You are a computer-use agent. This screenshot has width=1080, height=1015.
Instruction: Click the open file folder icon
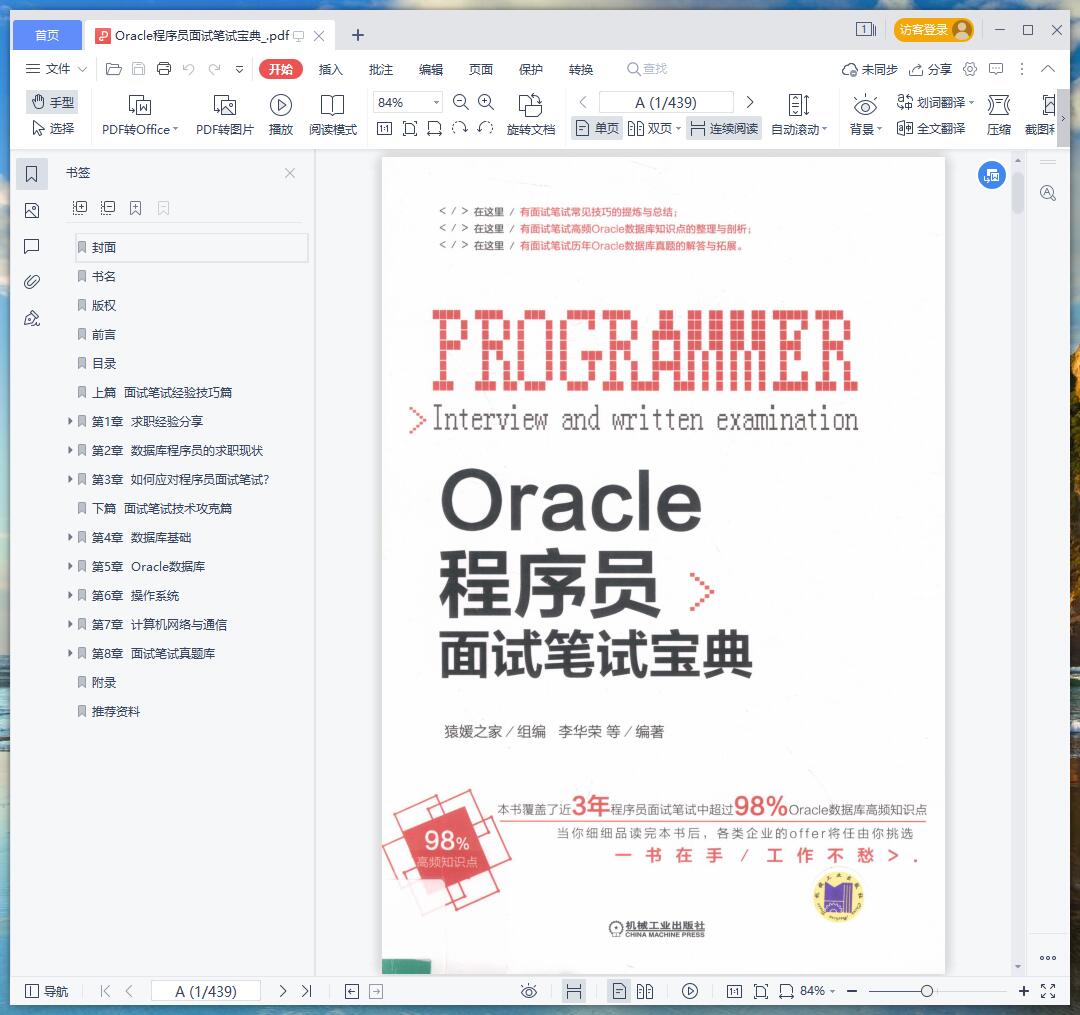[x=114, y=69]
